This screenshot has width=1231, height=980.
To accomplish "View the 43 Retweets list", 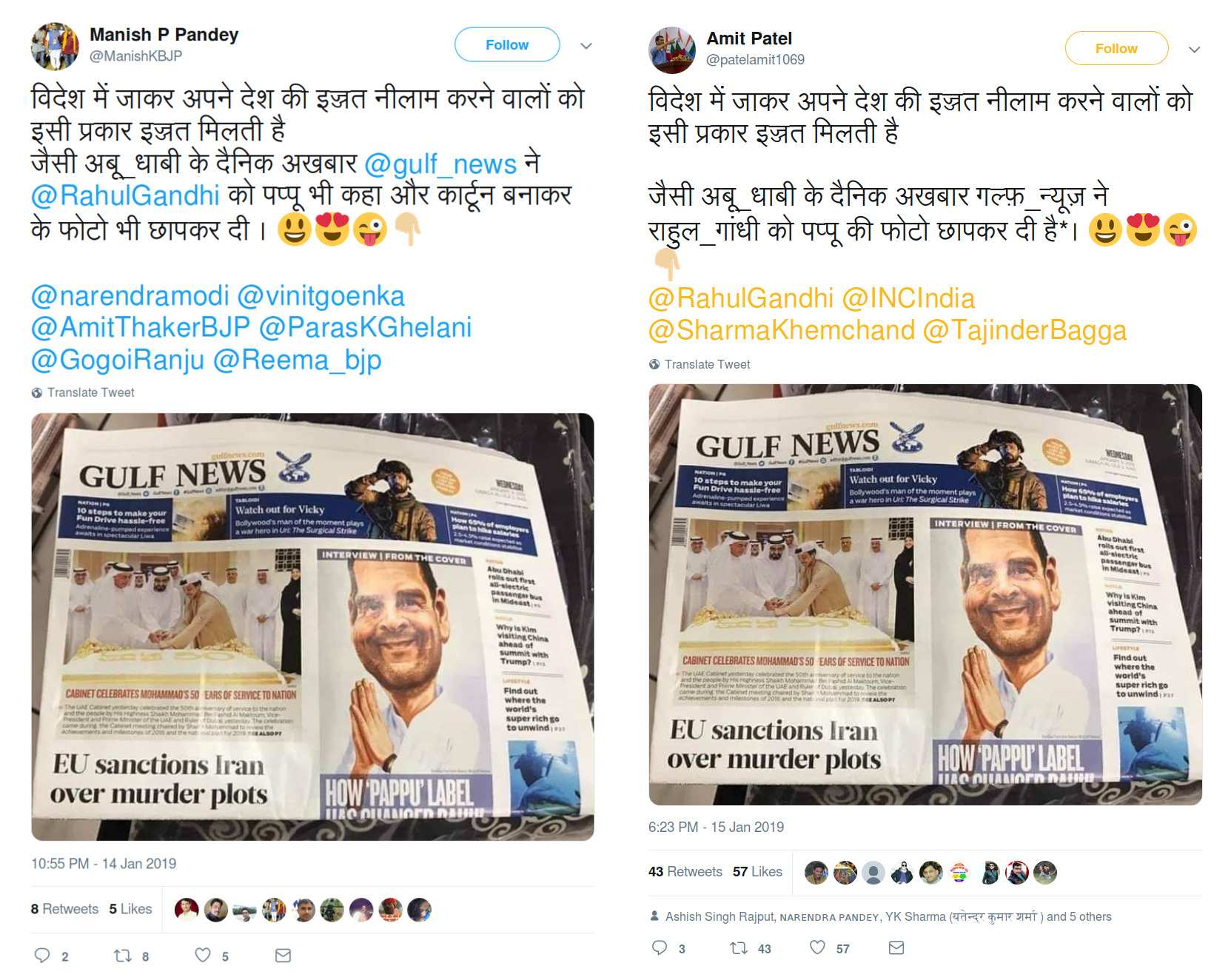I will (685, 872).
